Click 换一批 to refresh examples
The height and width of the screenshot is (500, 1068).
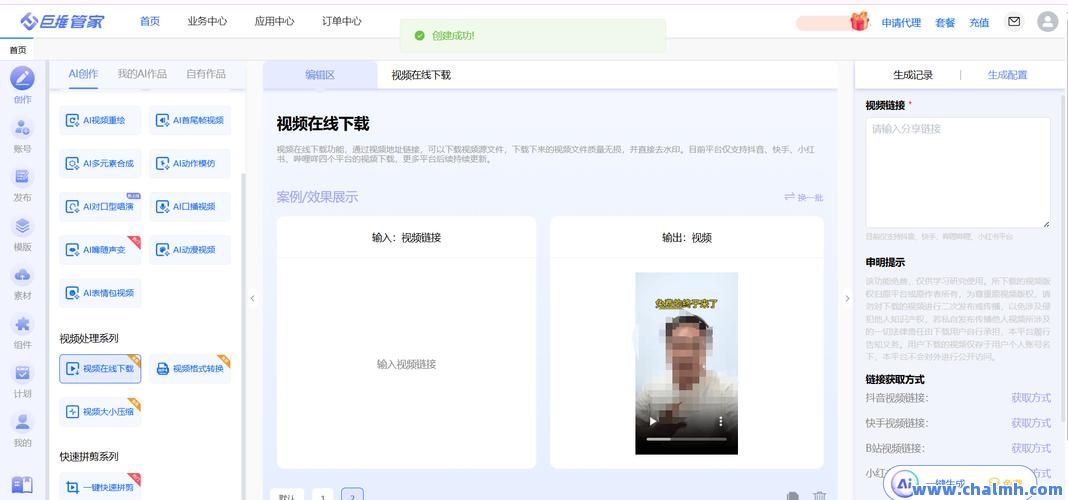[804, 197]
